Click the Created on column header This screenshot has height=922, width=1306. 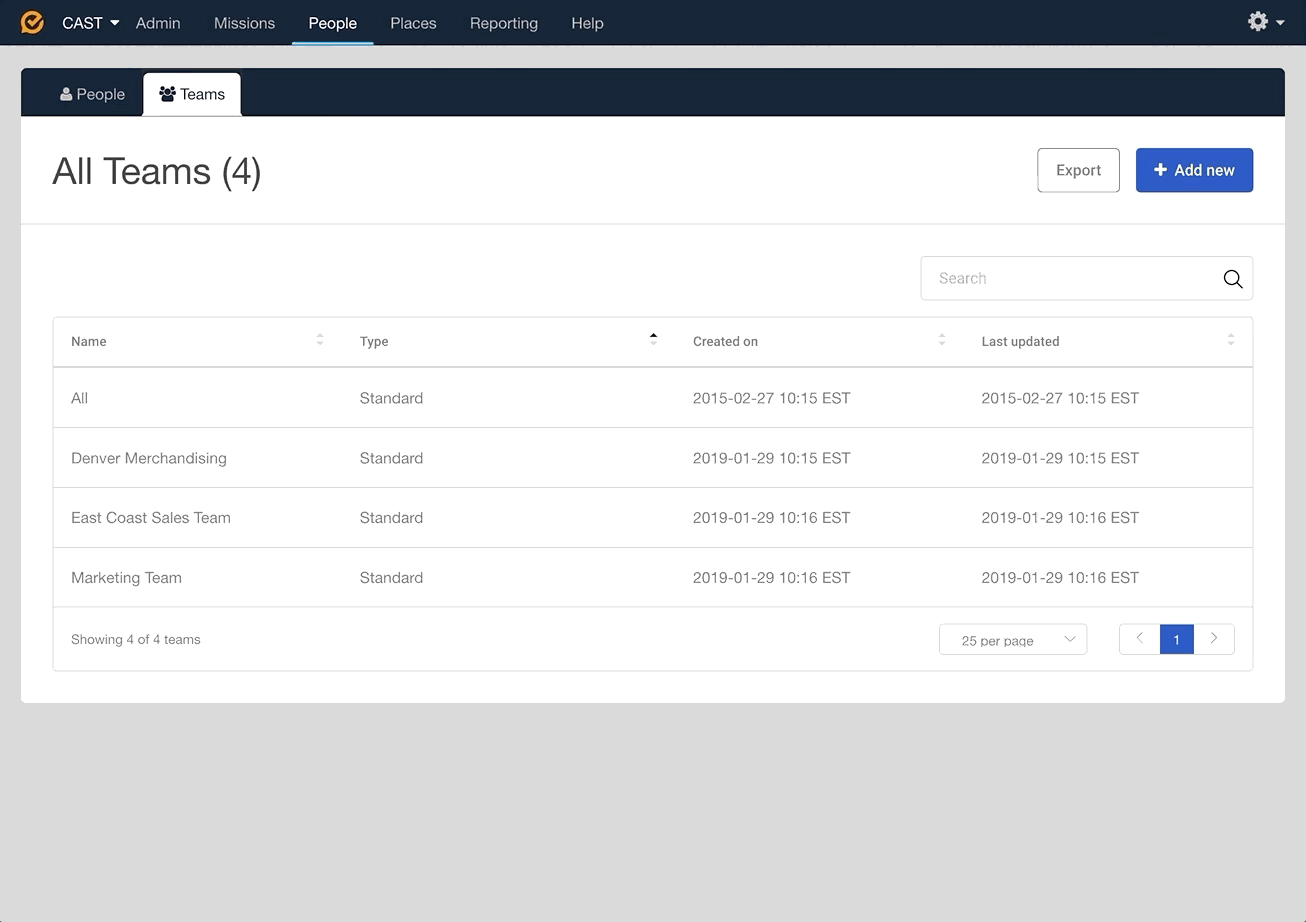(725, 341)
